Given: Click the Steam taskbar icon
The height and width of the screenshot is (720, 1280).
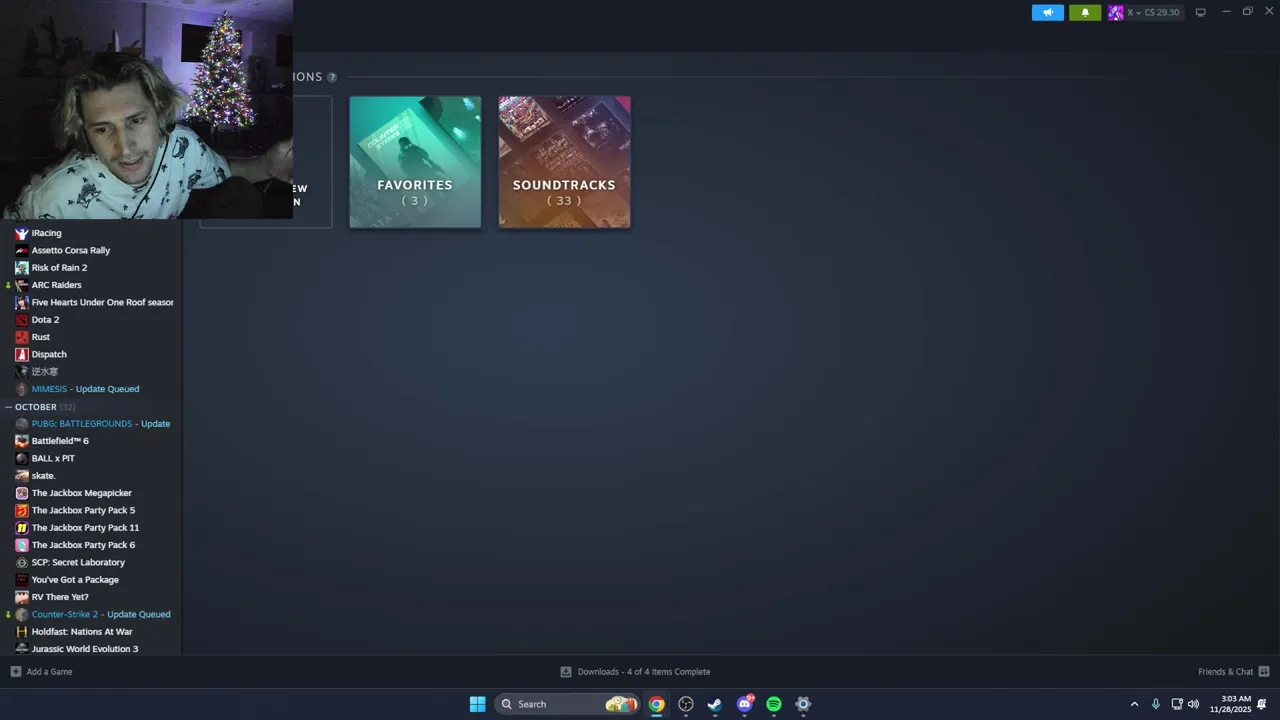Looking at the screenshot, I should coord(714,704).
